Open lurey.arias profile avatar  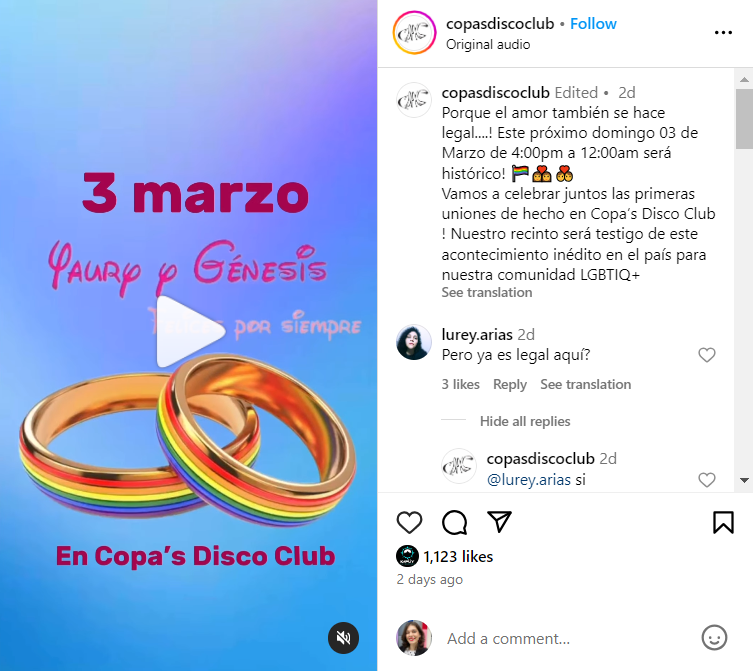tap(413, 342)
